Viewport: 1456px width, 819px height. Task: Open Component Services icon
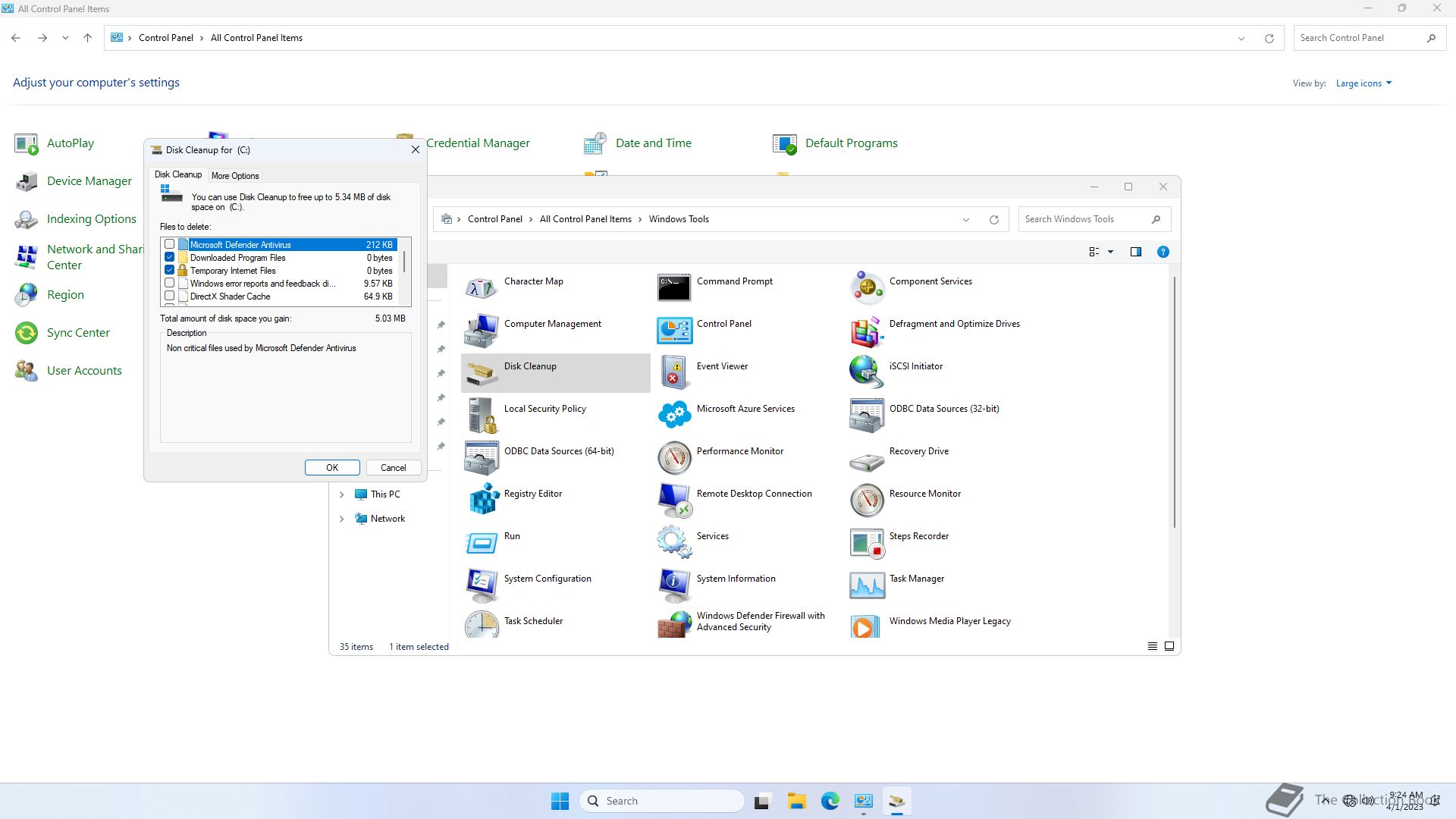coord(867,288)
